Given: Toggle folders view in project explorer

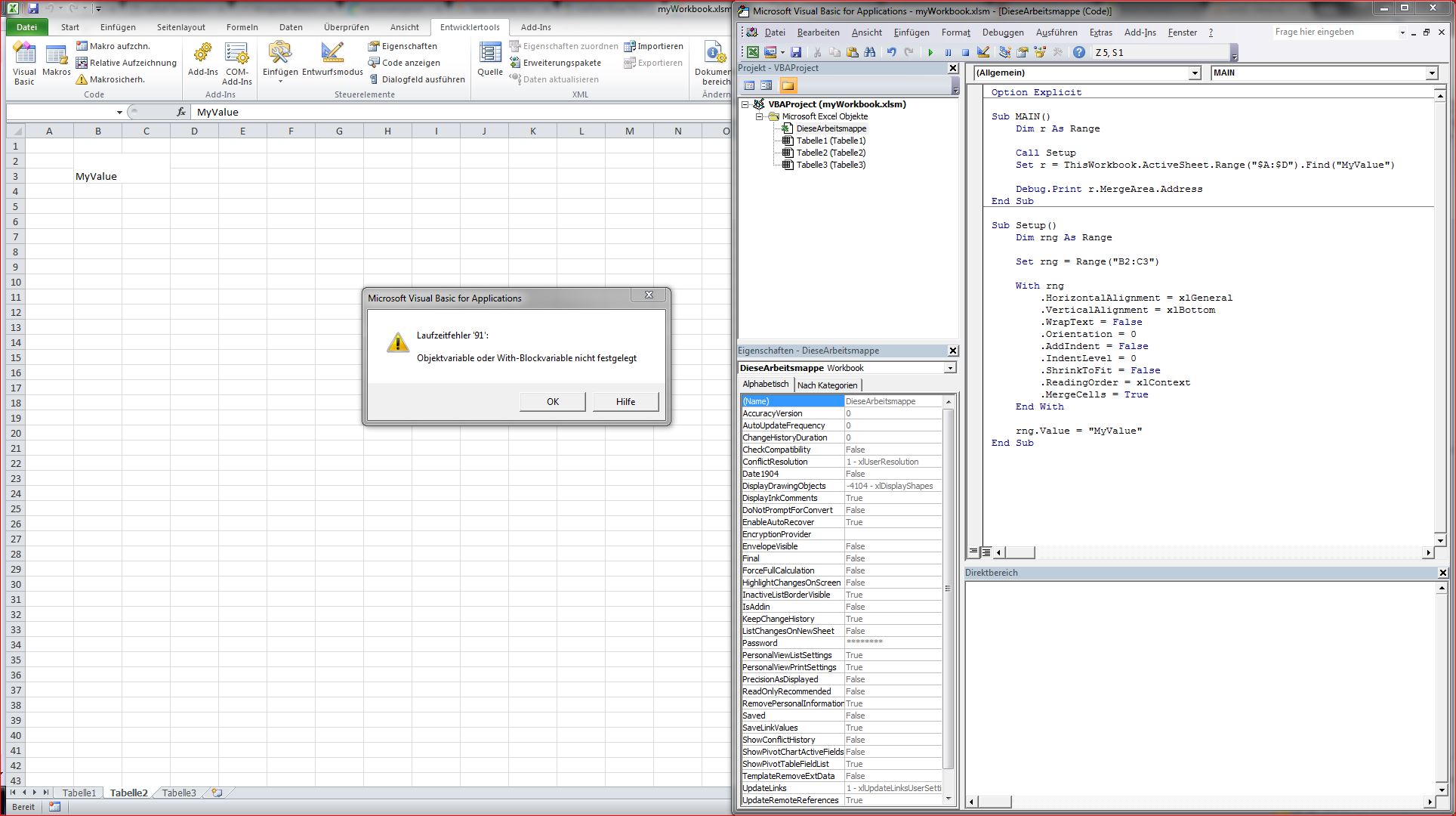Looking at the screenshot, I should point(788,85).
